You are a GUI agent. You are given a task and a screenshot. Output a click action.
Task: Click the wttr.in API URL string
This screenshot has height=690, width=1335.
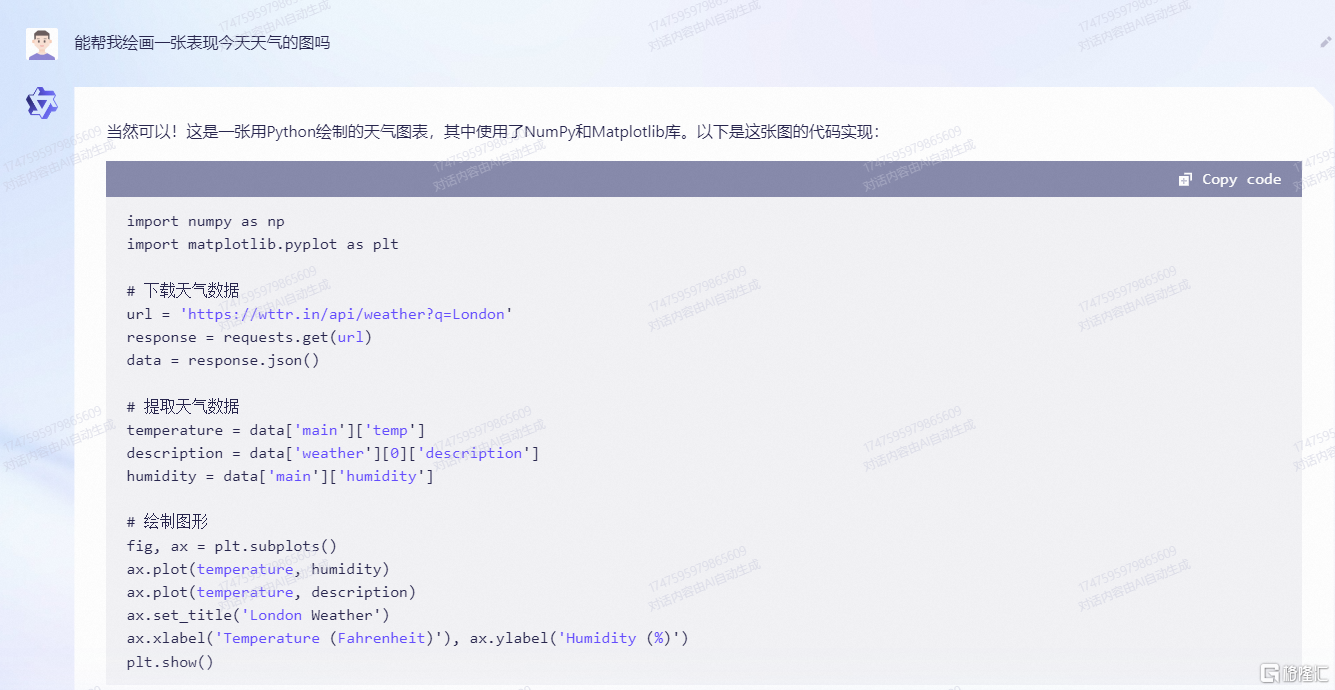pos(346,314)
